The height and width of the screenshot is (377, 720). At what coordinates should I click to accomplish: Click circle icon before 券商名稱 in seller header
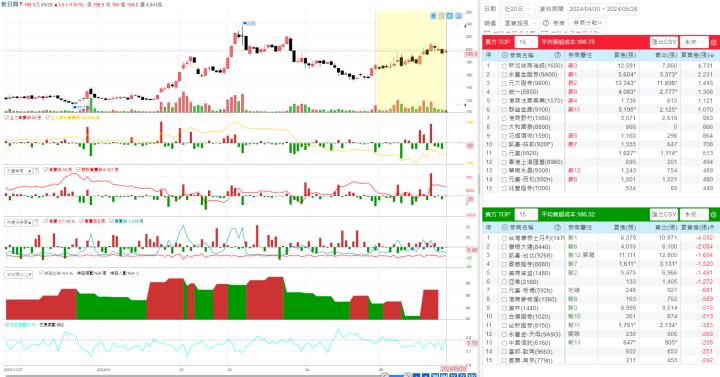[x=505, y=227]
